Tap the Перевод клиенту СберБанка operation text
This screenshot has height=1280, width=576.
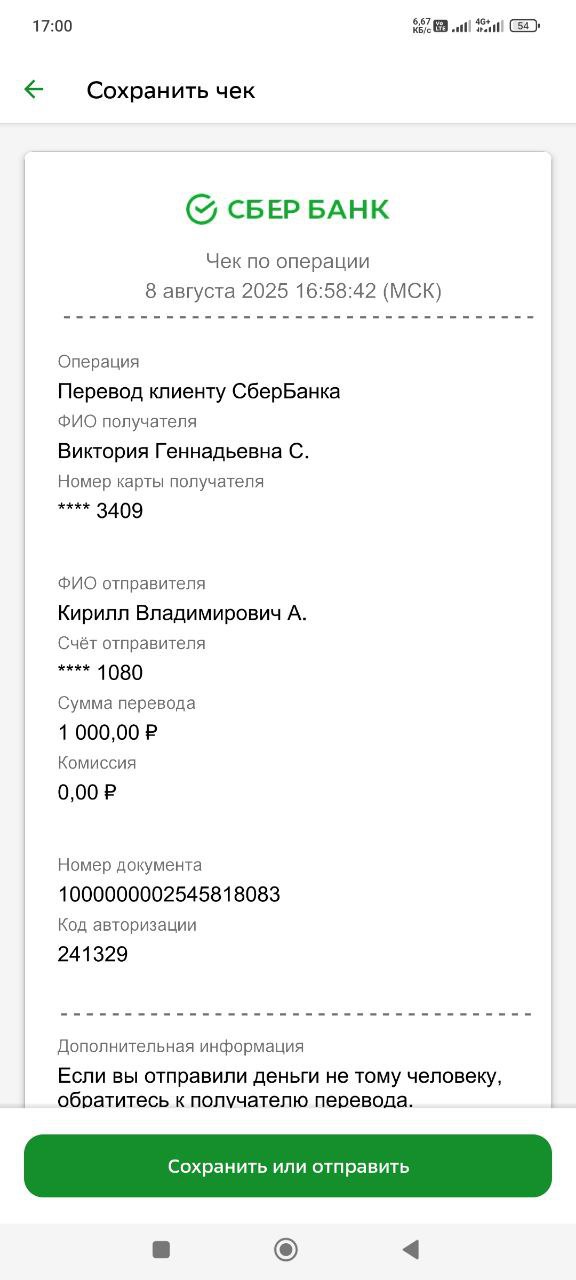[199, 391]
